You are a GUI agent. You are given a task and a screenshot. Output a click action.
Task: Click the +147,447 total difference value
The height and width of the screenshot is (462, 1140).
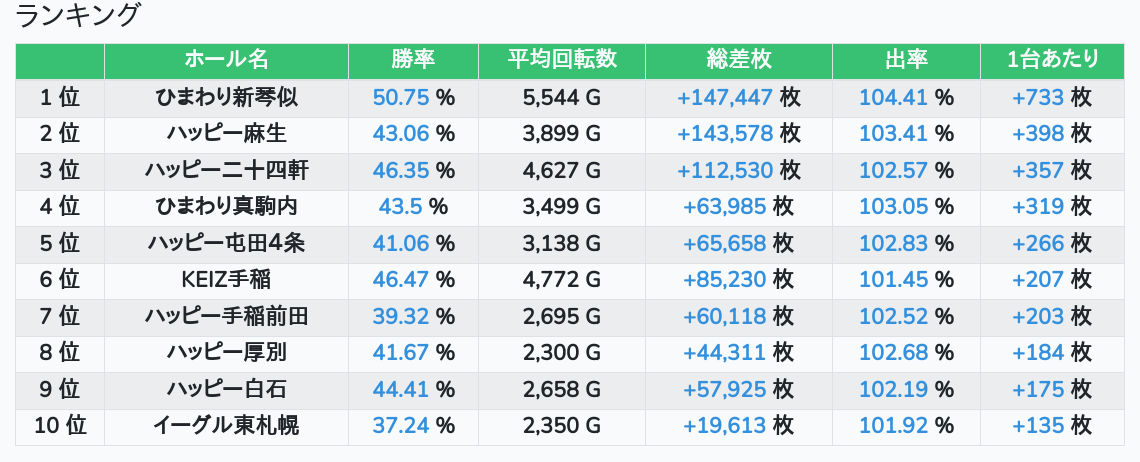pyautogui.click(x=725, y=97)
